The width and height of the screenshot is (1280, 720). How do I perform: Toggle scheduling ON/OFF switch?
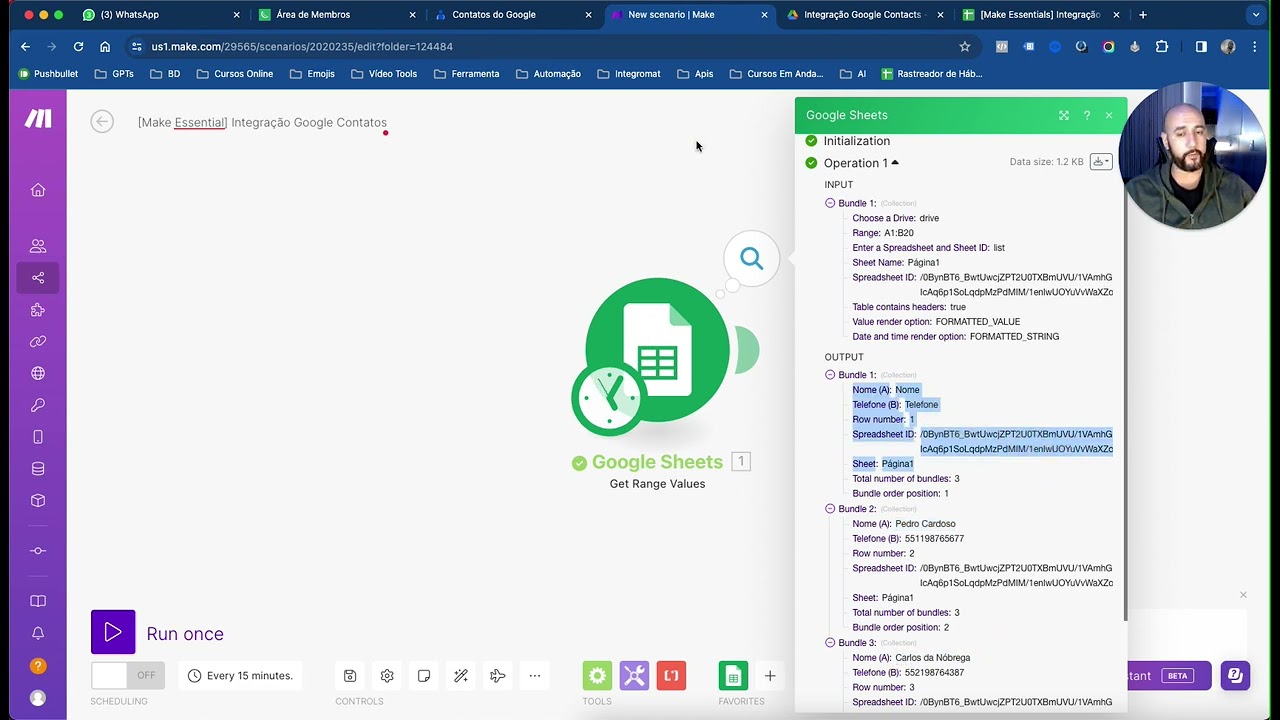127,676
